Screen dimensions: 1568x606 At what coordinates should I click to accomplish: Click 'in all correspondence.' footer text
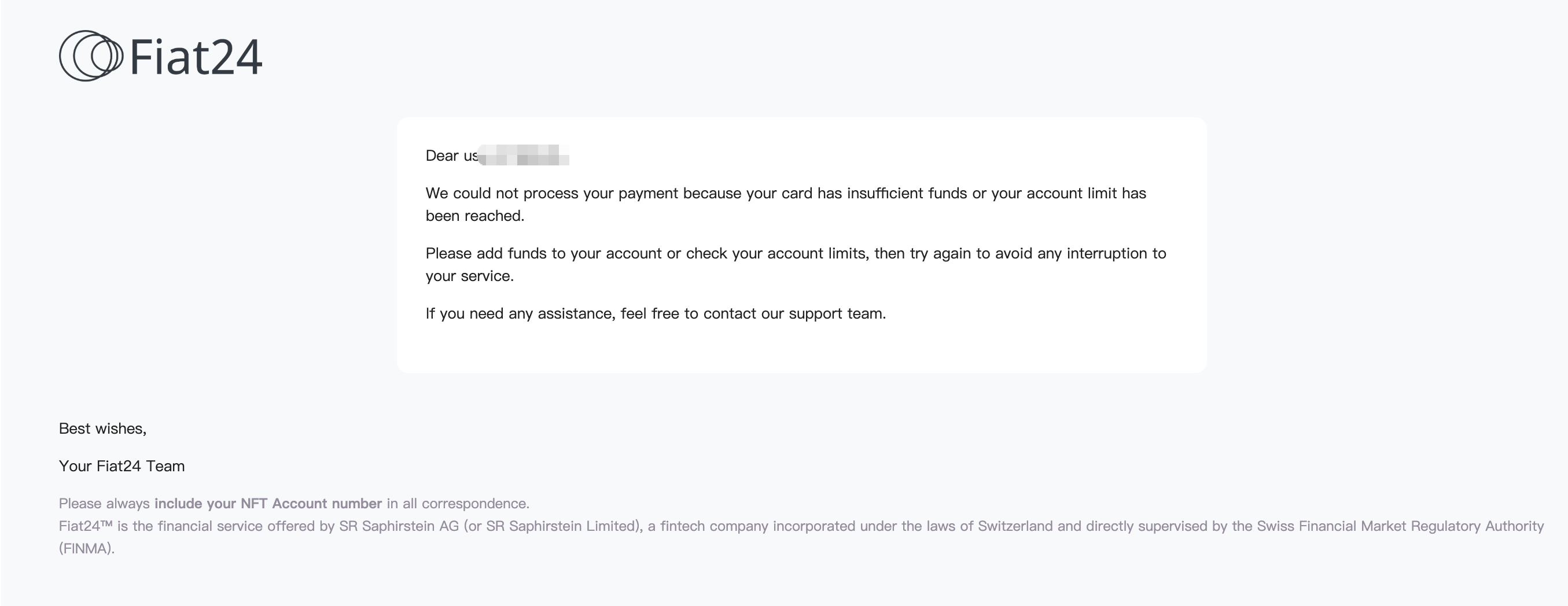458,504
